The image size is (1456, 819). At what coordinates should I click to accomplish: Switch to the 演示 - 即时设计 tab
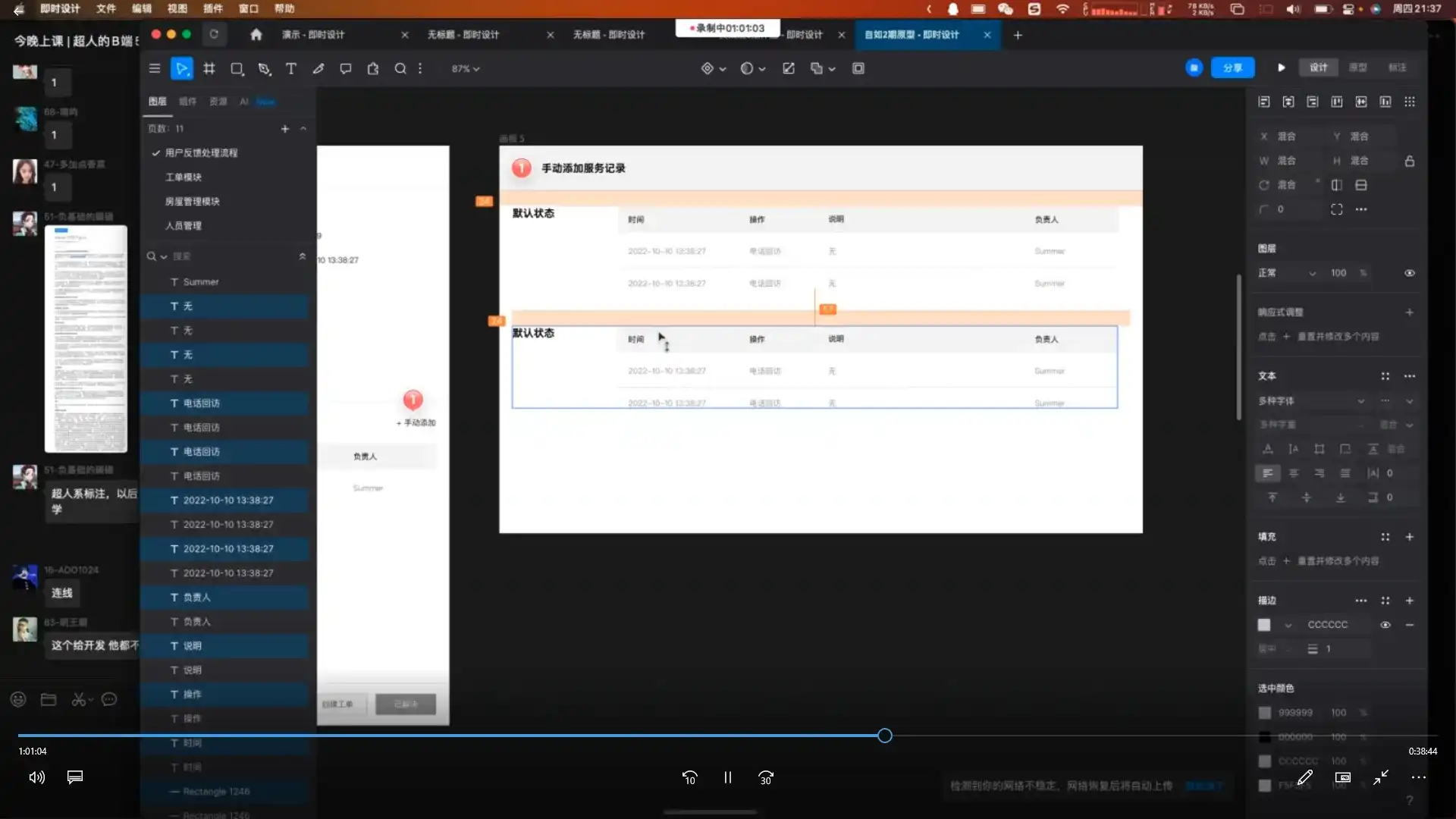coord(312,35)
